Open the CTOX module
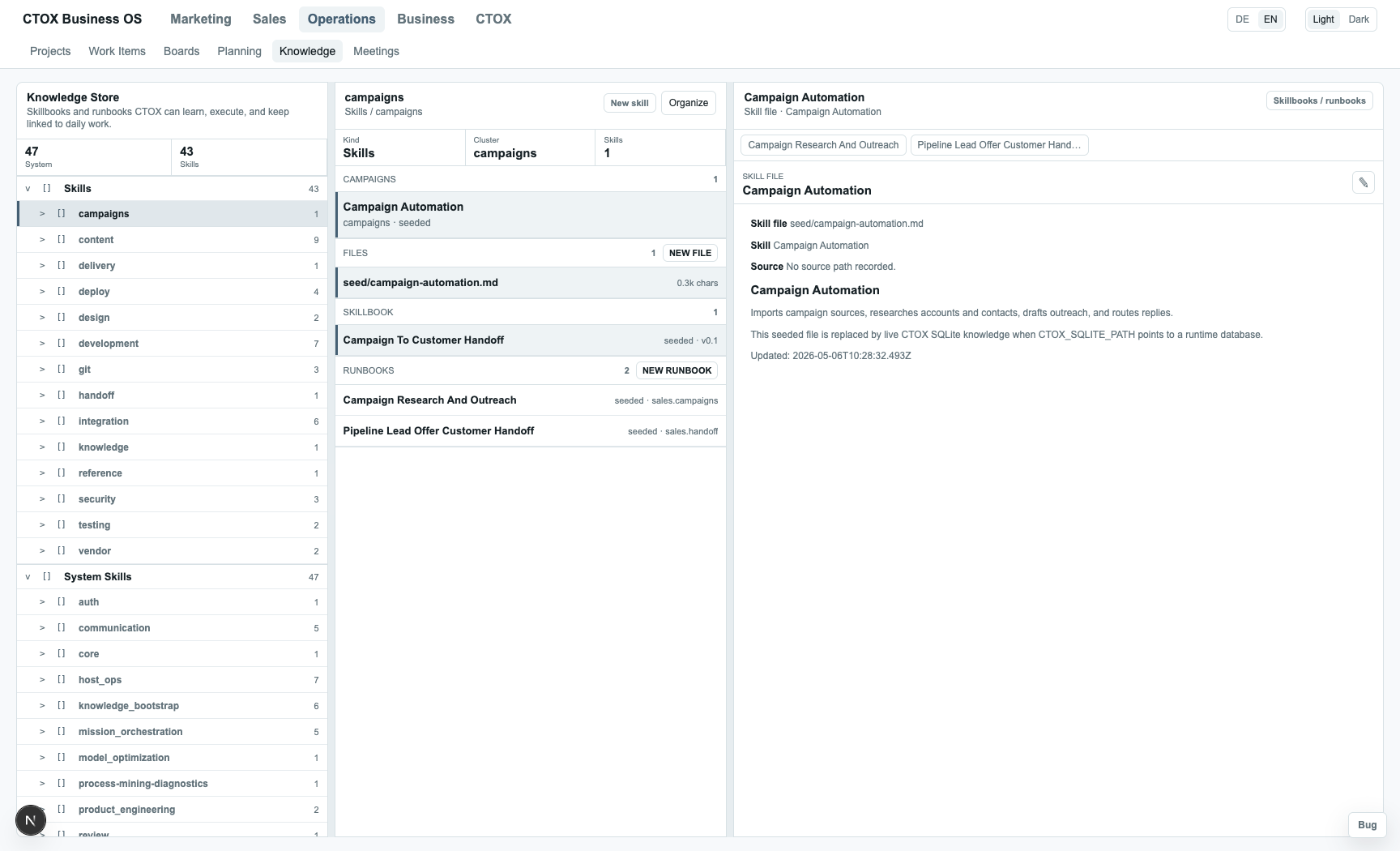Image resolution: width=1400 pixels, height=851 pixels. [x=493, y=19]
